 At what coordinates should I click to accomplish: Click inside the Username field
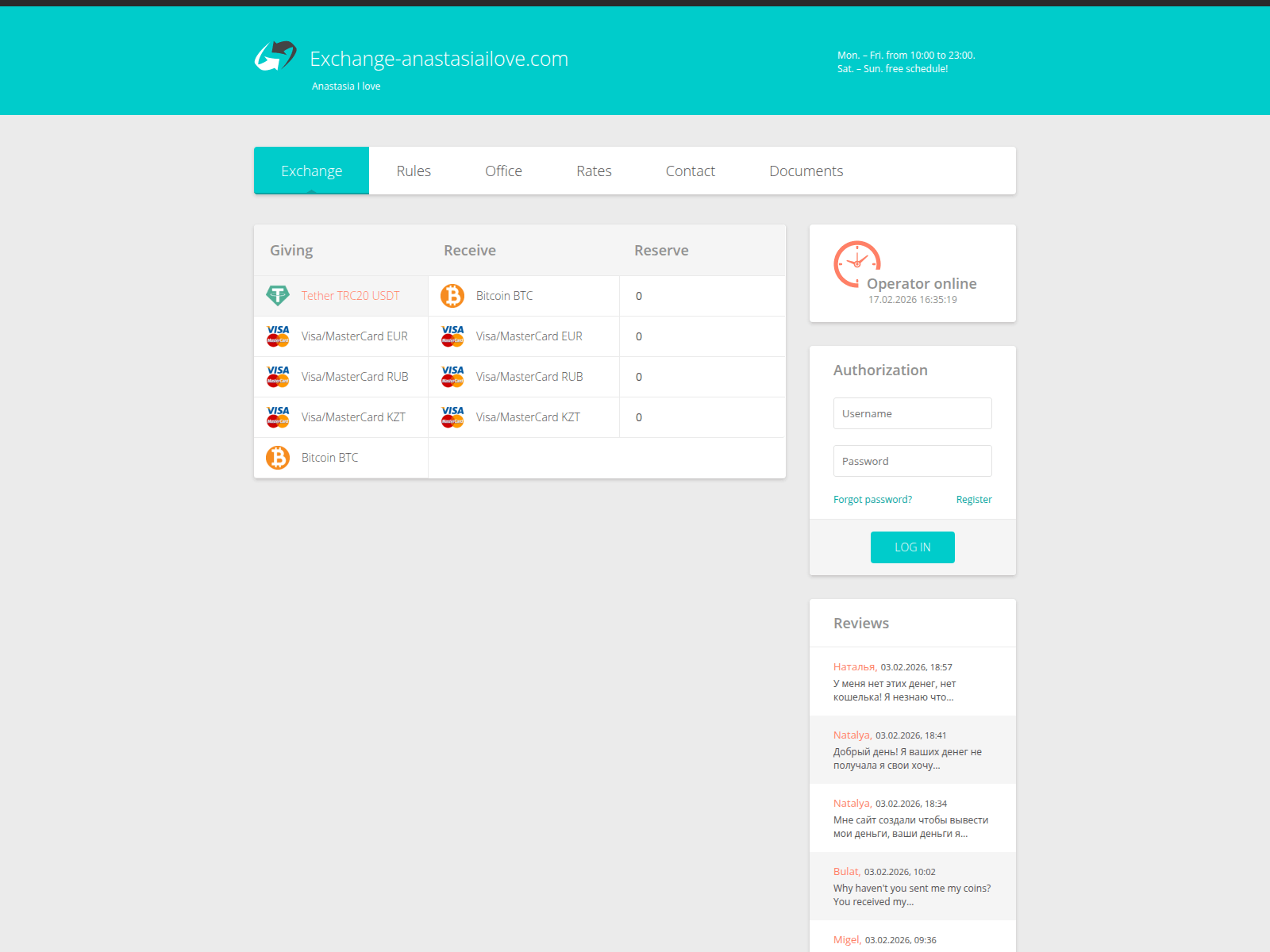pos(911,413)
